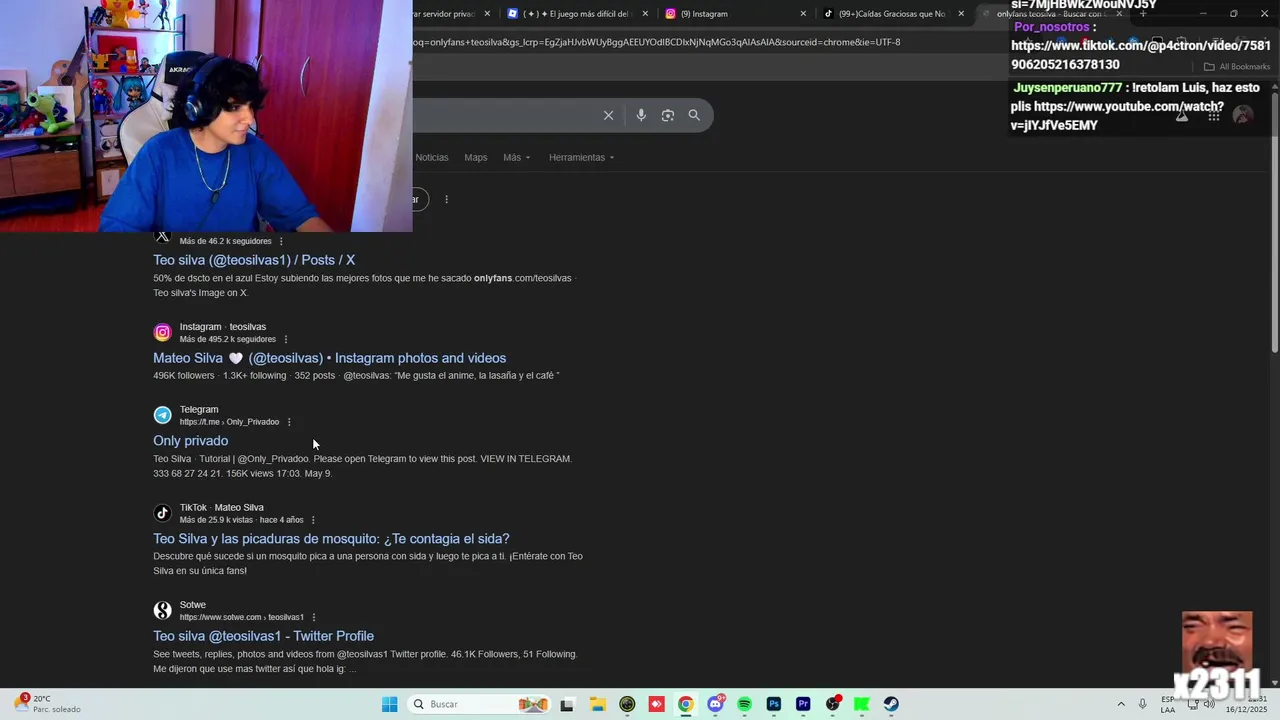Screen dimensions: 1280x720
Task: Close the 'Caídas Graciosas' TikTok tab
Action: pyautogui.click(x=961, y=14)
